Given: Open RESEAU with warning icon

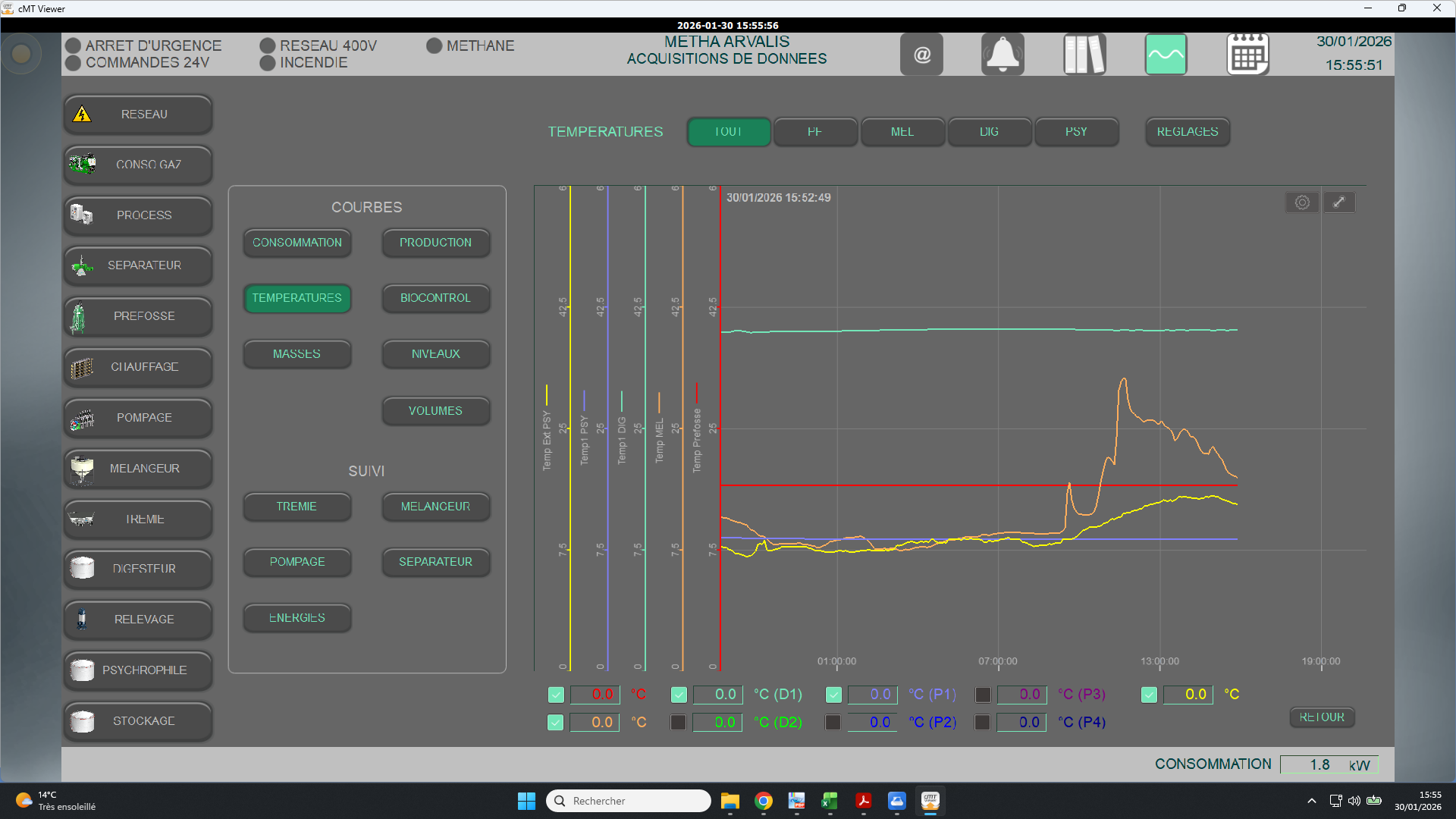Looking at the screenshot, I should point(138,115).
